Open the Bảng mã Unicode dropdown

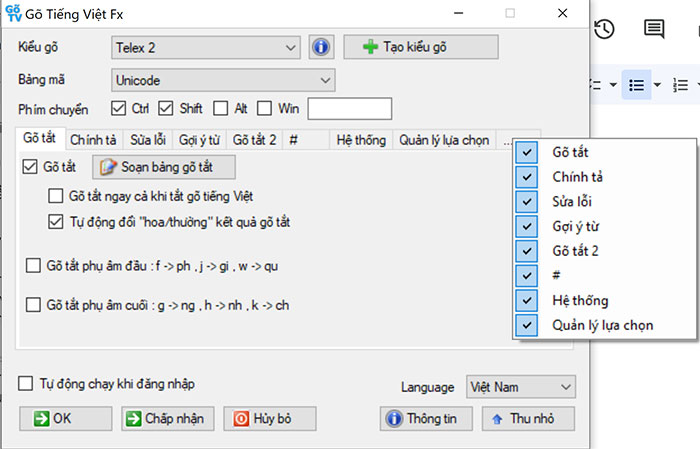223,80
